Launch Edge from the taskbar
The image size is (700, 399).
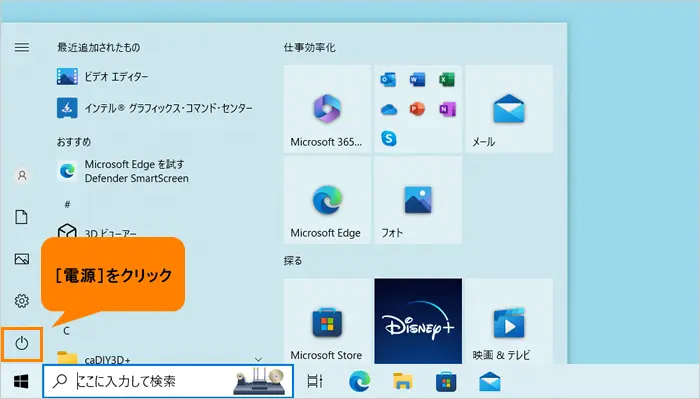click(x=359, y=382)
